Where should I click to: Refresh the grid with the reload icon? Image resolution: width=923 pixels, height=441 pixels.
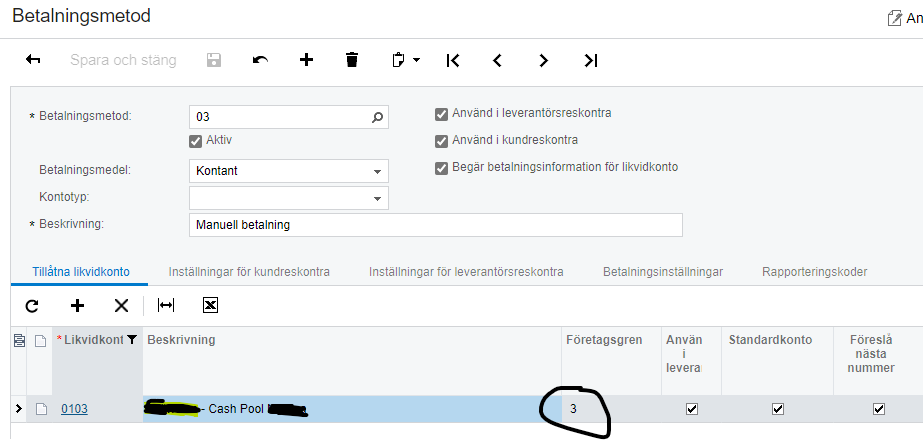(x=32, y=305)
